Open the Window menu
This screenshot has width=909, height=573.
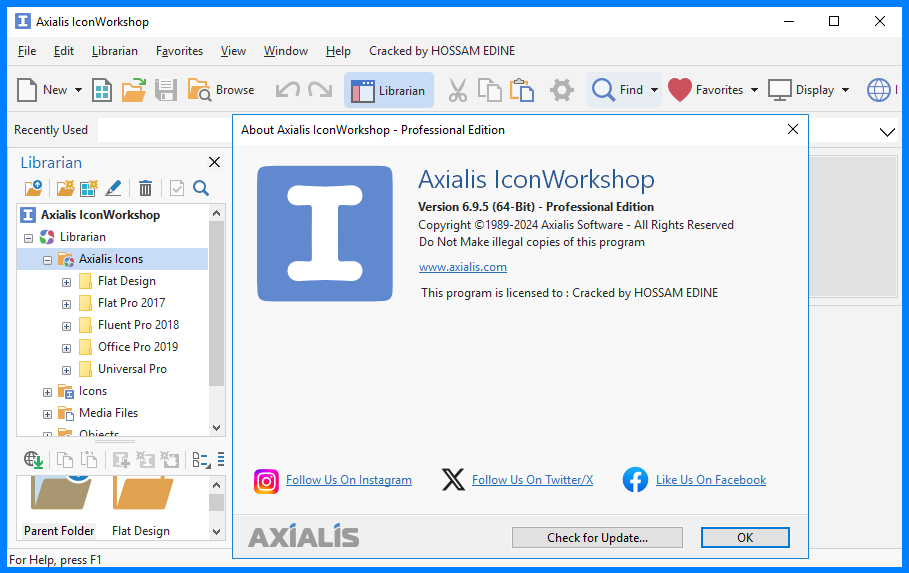tap(286, 51)
